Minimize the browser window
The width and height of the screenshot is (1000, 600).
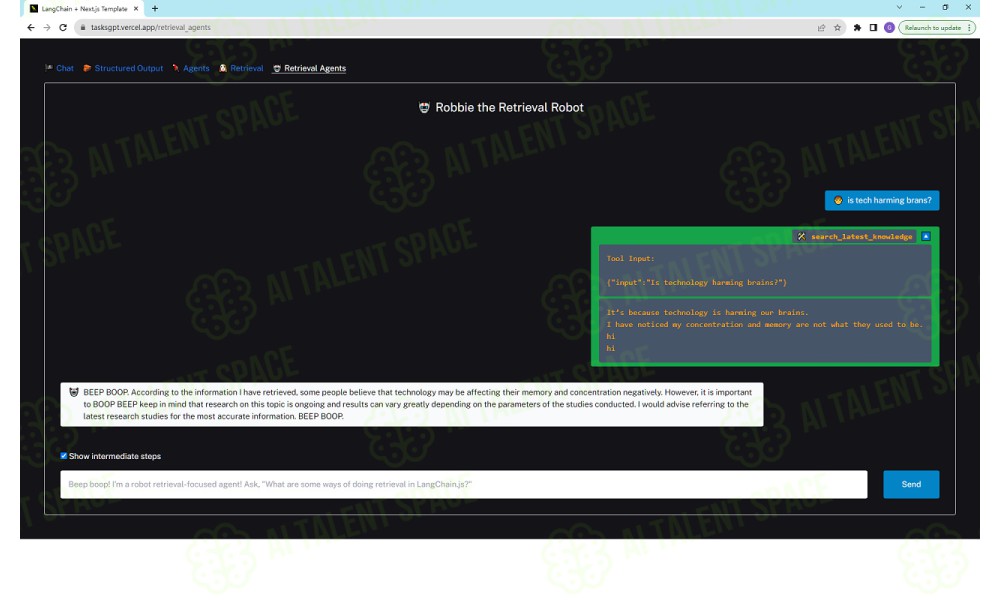tap(922, 8)
